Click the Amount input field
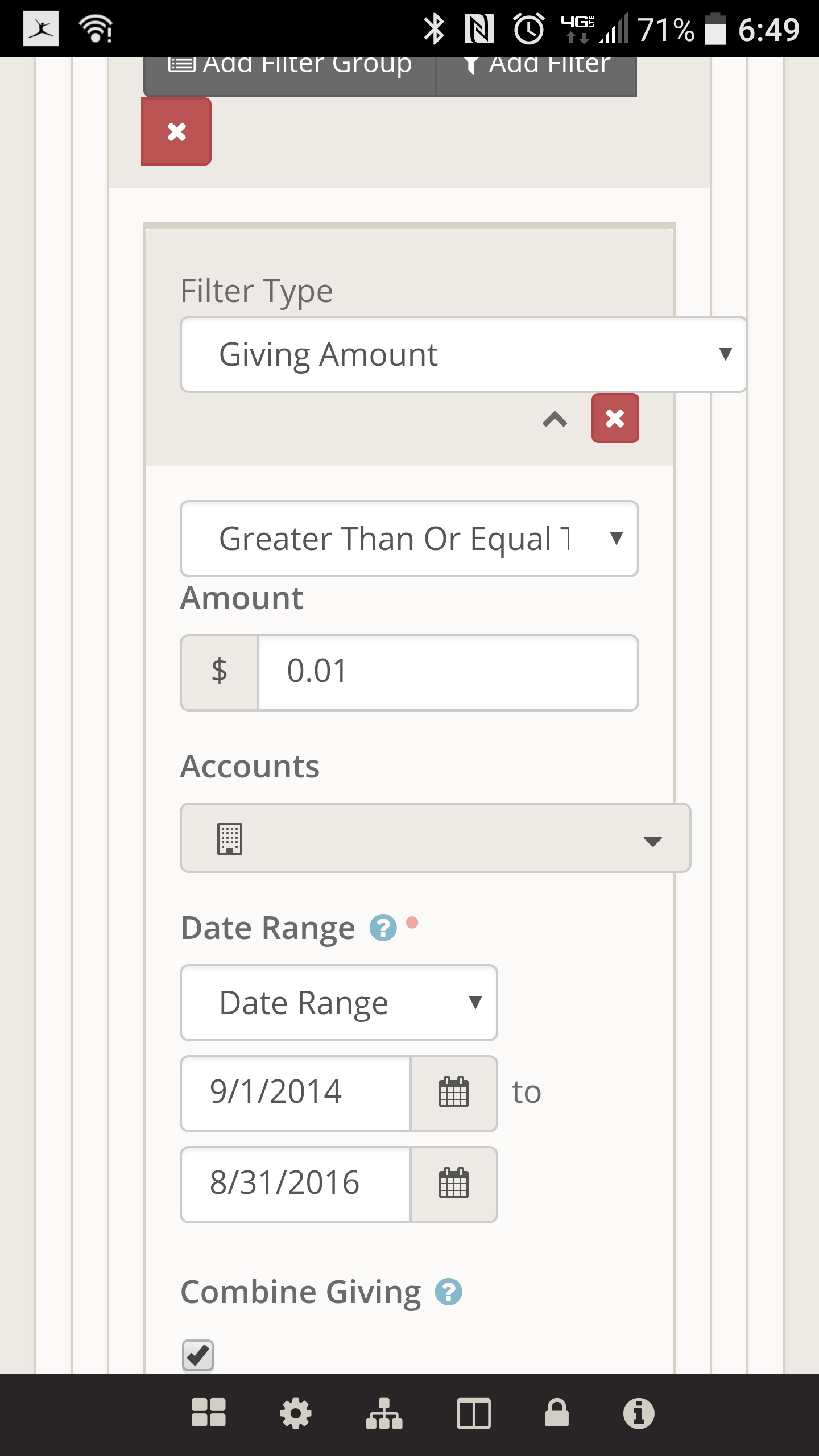 click(x=448, y=672)
